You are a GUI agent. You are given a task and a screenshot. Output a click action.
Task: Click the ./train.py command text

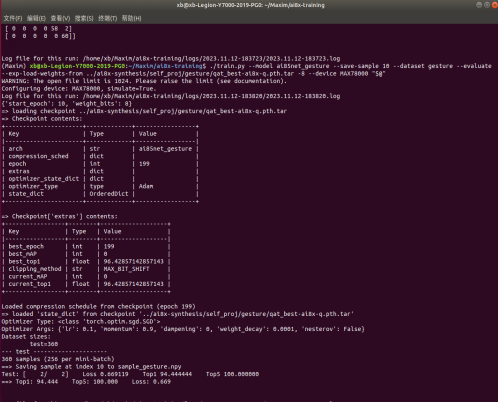(228, 66)
